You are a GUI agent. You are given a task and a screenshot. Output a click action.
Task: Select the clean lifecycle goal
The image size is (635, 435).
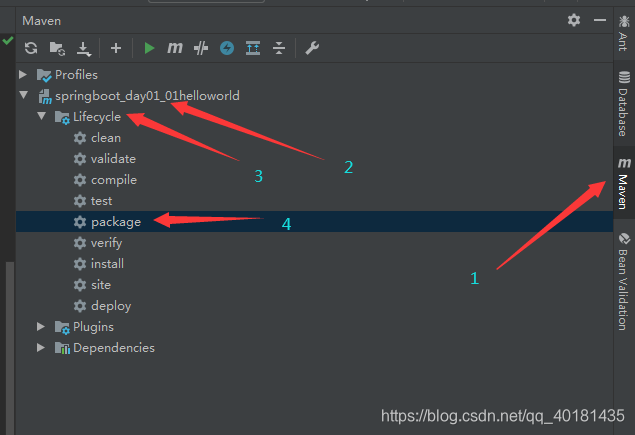106,138
